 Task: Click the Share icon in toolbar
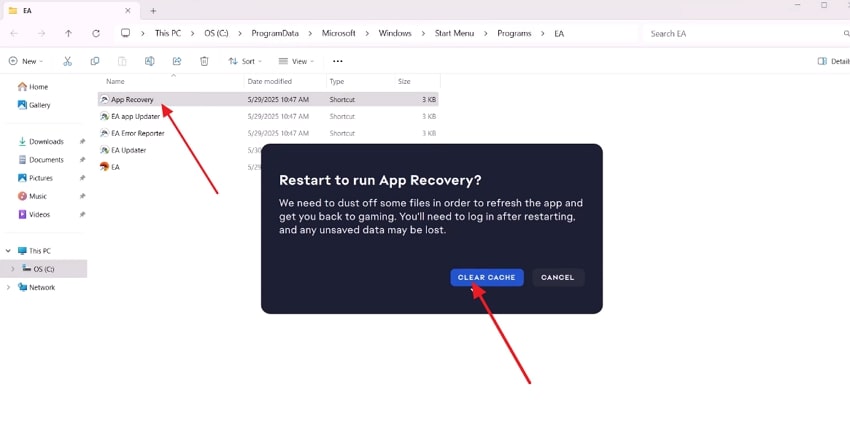point(177,61)
